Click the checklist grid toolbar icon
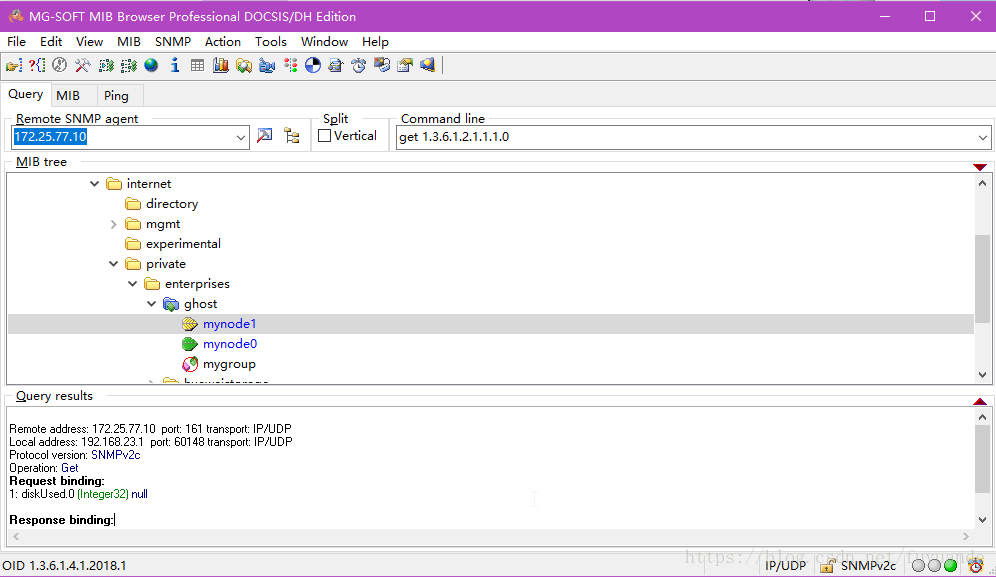996x577 pixels. [129, 65]
